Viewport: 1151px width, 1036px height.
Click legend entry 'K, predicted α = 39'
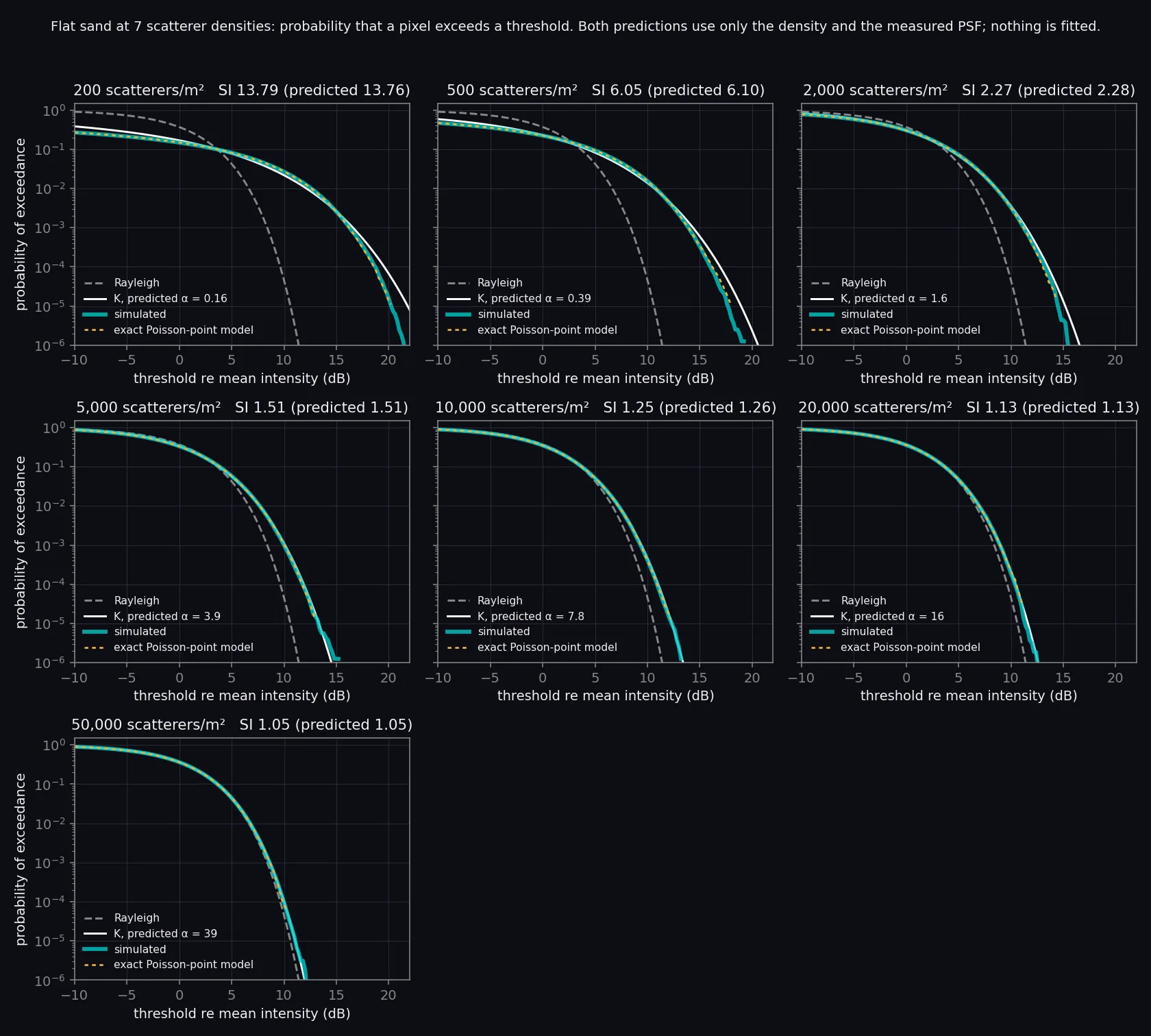[165, 934]
